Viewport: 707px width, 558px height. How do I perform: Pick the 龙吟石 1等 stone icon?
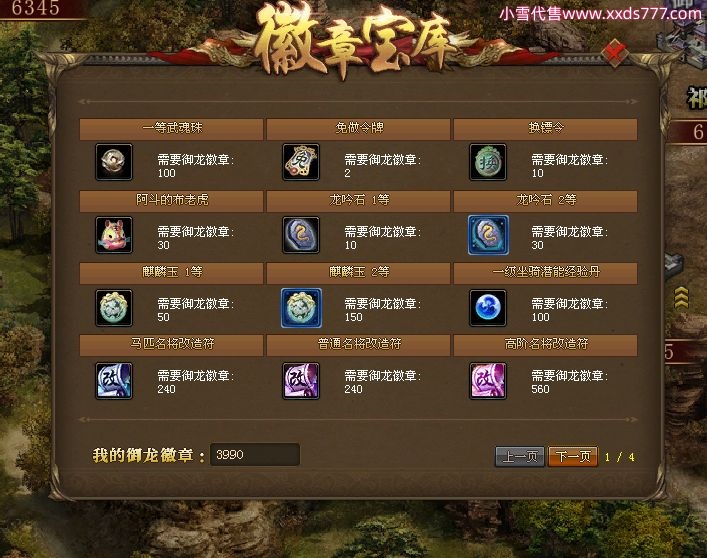(x=301, y=235)
